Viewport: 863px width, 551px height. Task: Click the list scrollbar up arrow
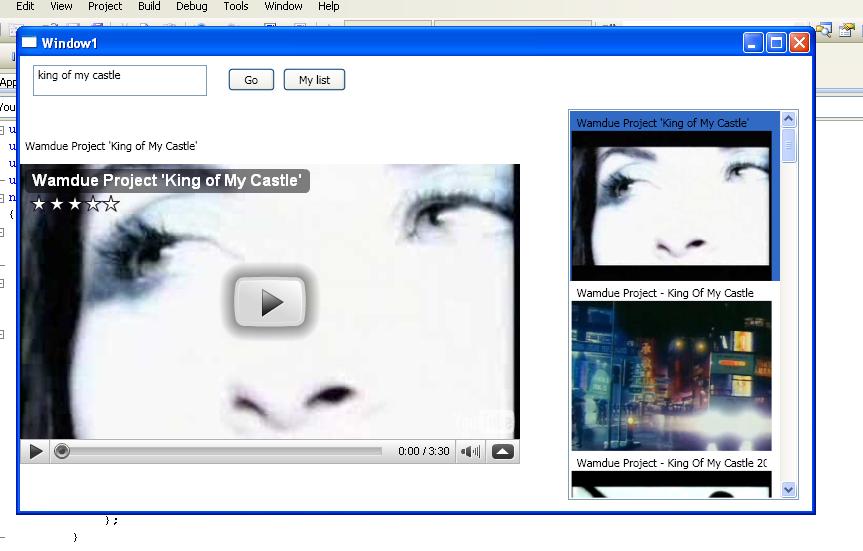point(788,119)
